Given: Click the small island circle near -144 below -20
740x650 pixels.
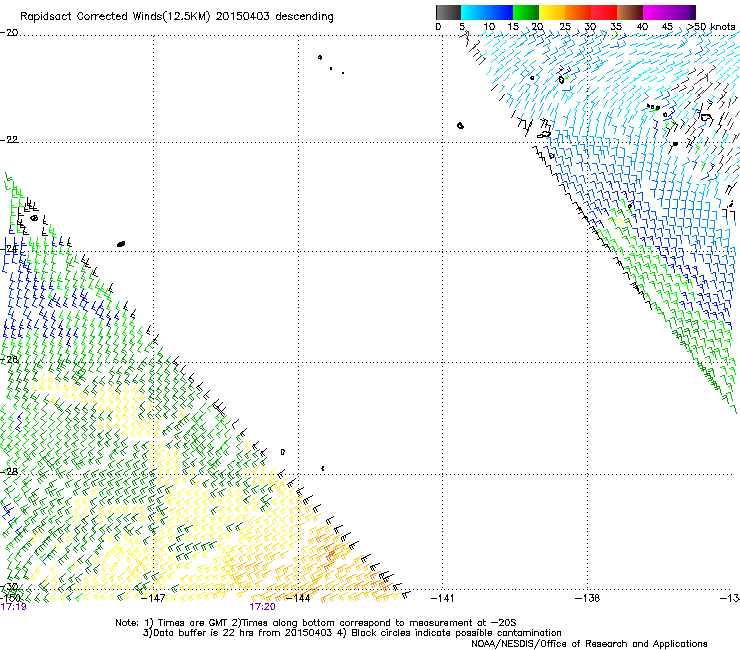Looking at the screenshot, I should coord(320,58).
